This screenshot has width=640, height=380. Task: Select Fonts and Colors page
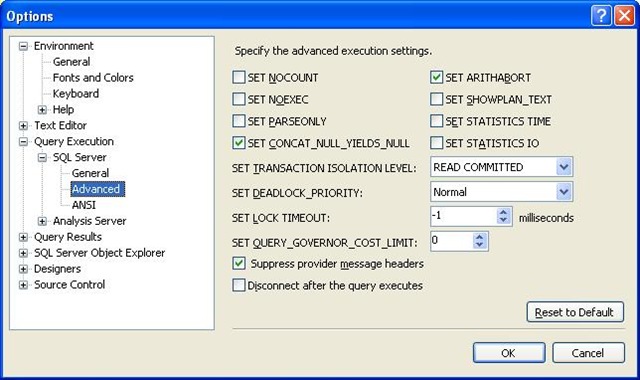93,78
